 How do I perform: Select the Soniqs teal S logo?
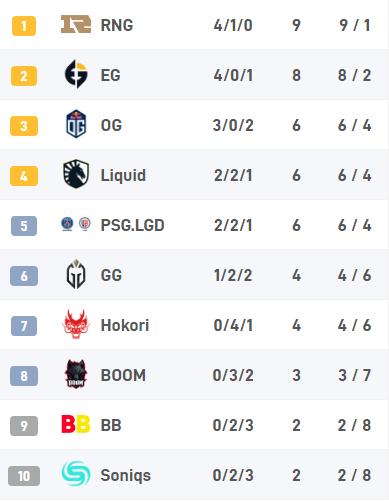click(x=76, y=473)
